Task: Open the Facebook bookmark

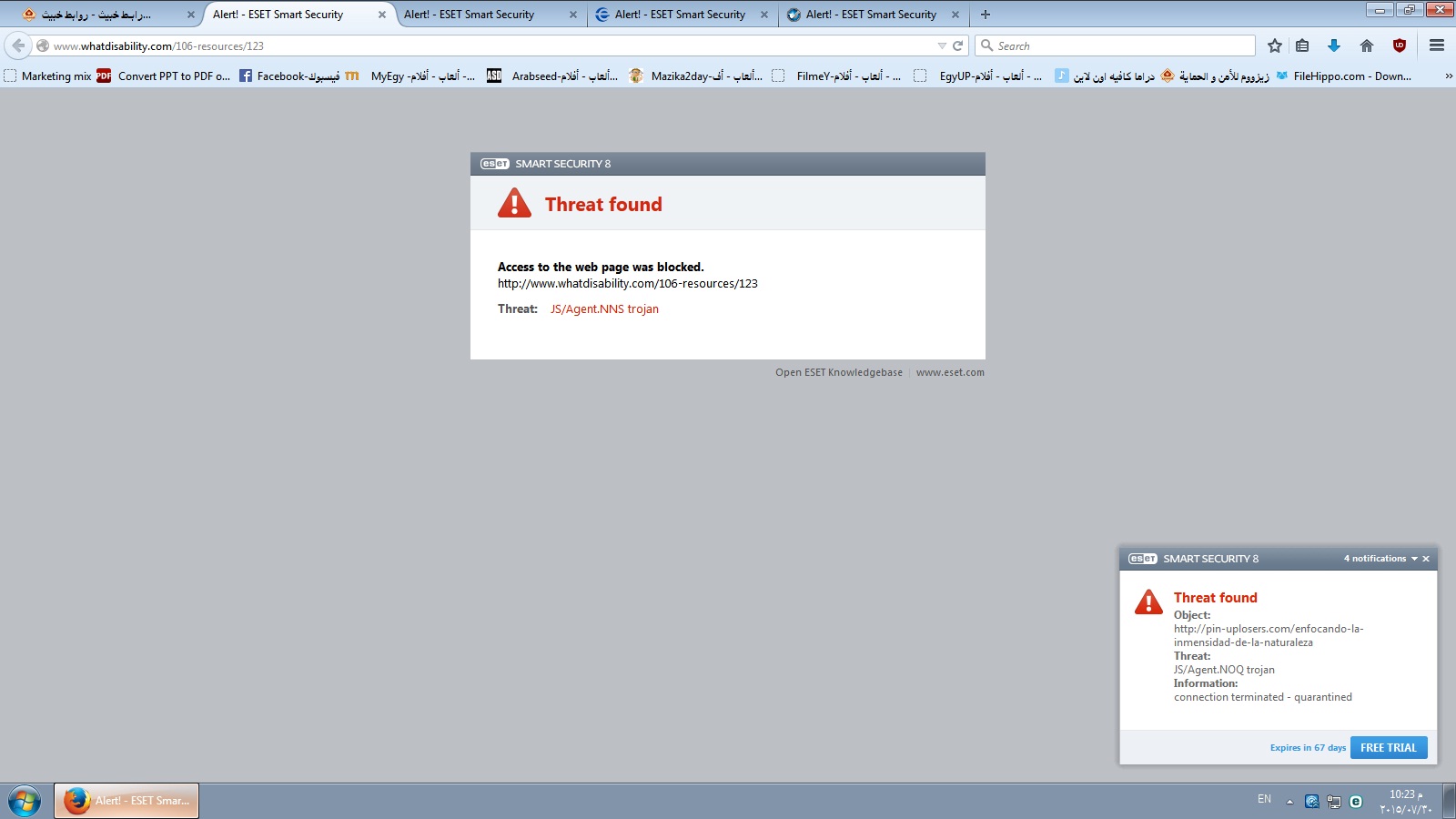Action: (x=290, y=76)
